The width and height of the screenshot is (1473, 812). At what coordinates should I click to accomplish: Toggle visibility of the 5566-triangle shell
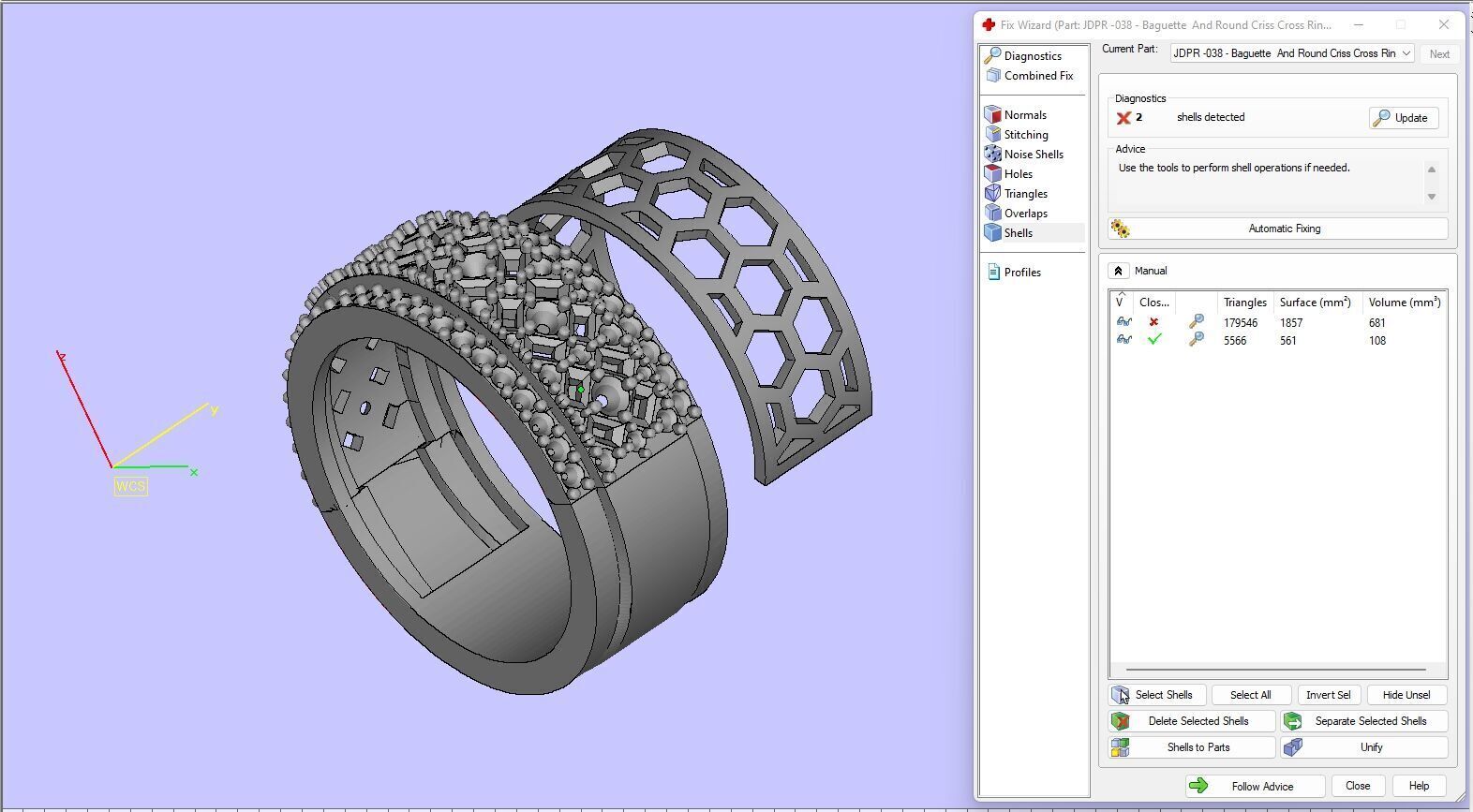(x=1123, y=340)
